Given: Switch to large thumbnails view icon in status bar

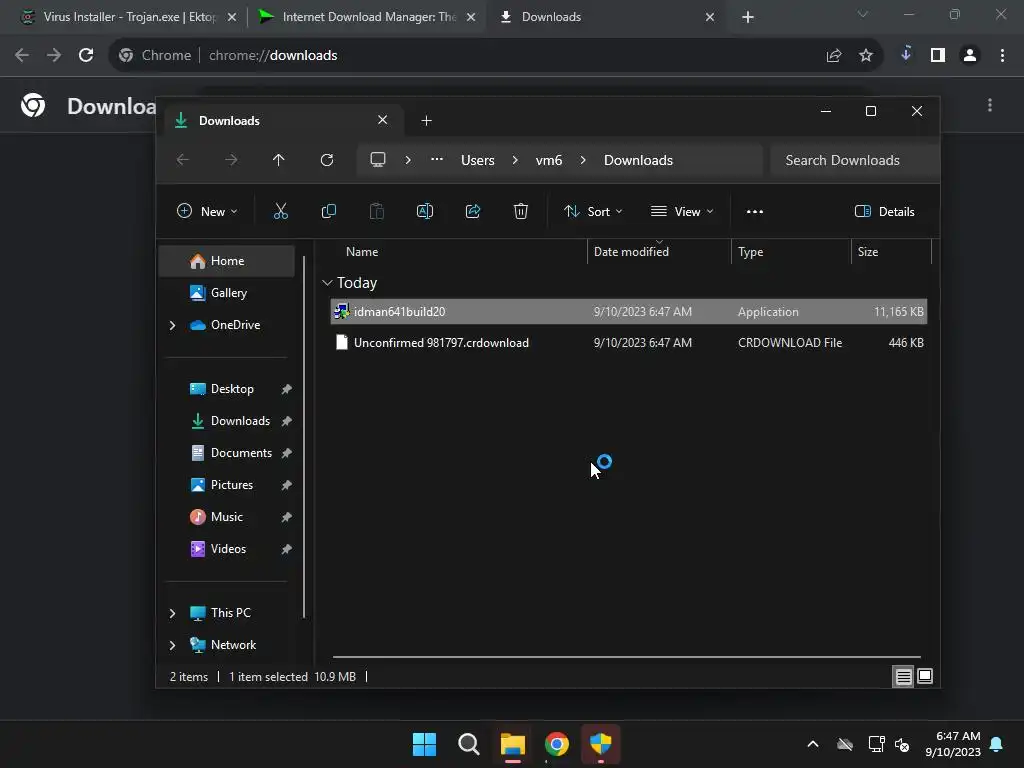Looking at the screenshot, I should point(925,677).
